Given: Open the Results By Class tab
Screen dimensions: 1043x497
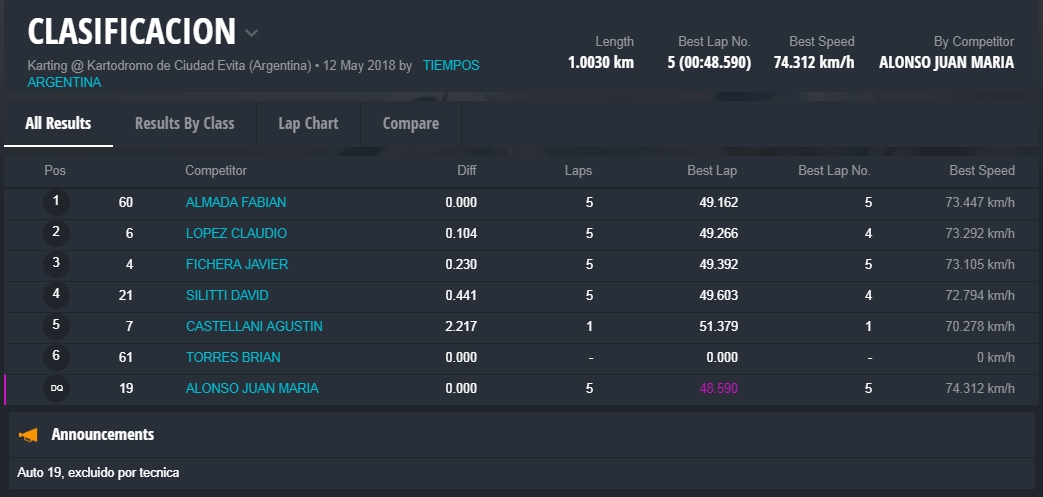Looking at the screenshot, I should [184, 124].
